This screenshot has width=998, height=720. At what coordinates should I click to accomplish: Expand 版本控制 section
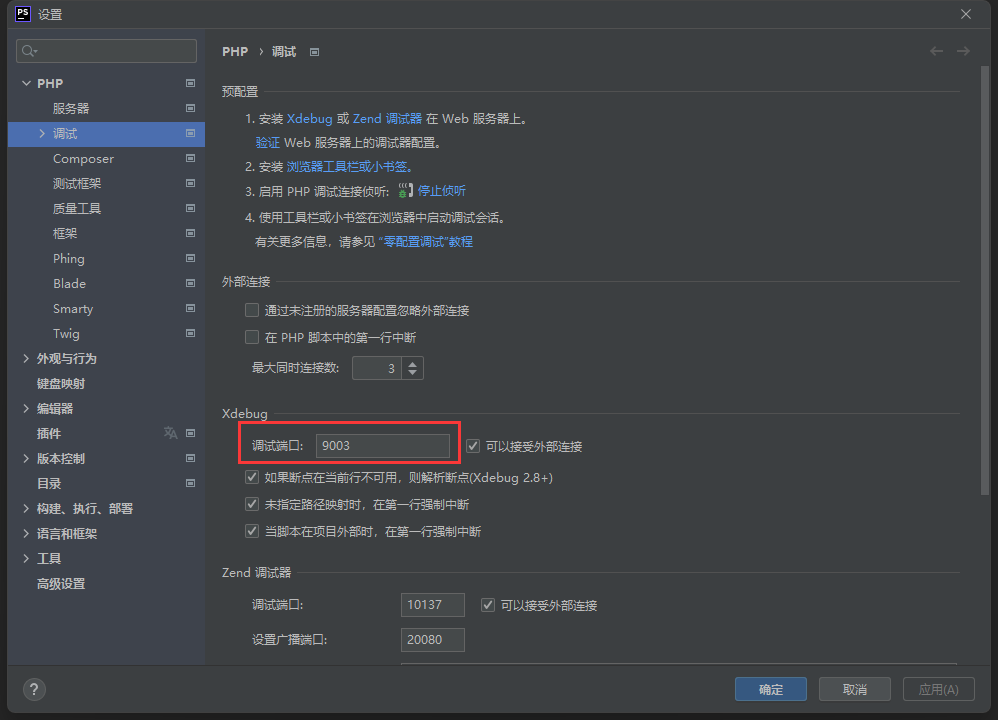point(26,458)
